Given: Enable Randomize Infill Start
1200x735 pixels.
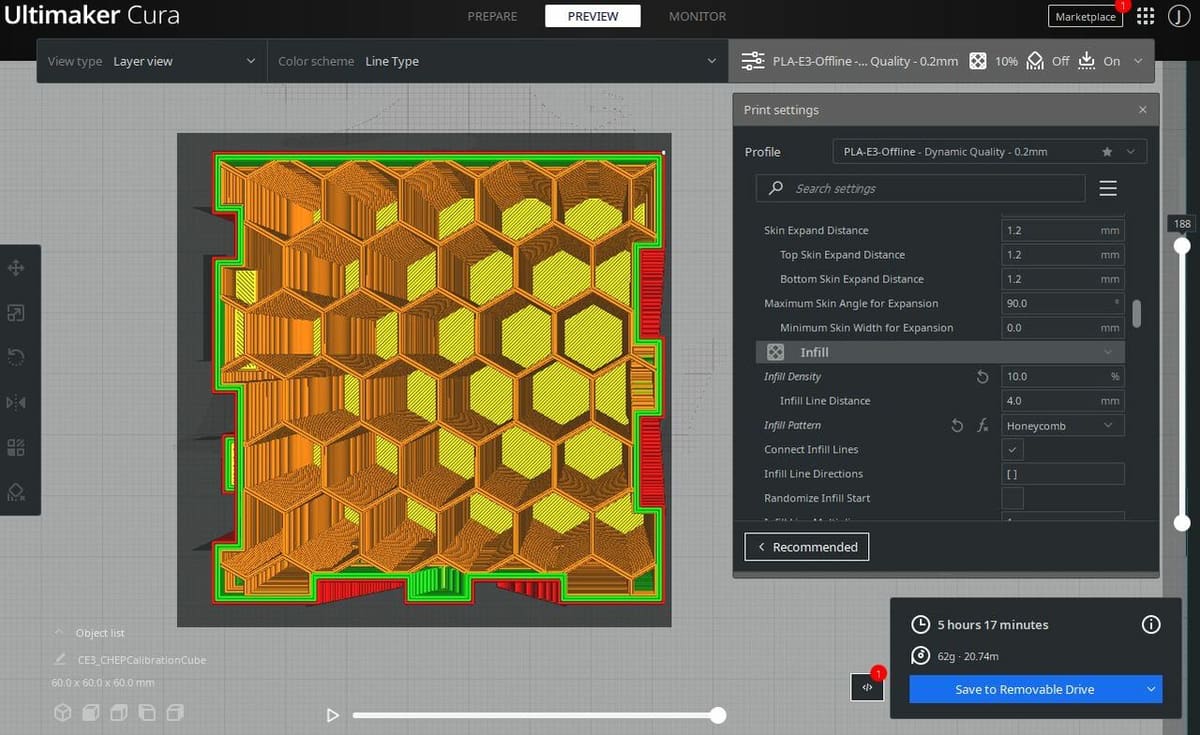Looking at the screenshot, I should pos(1012,498).
